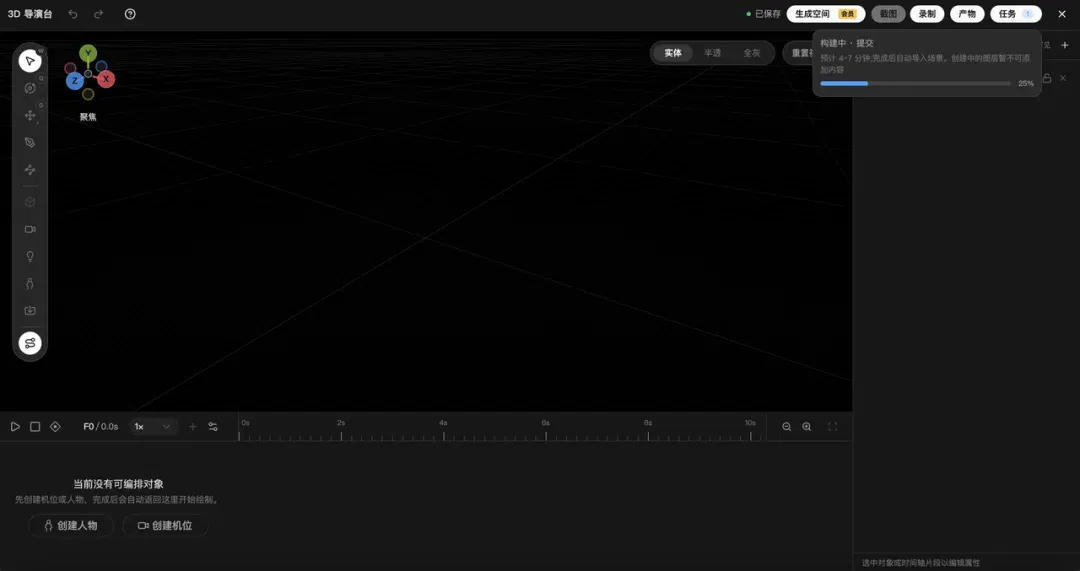1080x571 pixels.
Task: Click the 已保存 saved status indicator
Action: (763, 14)
